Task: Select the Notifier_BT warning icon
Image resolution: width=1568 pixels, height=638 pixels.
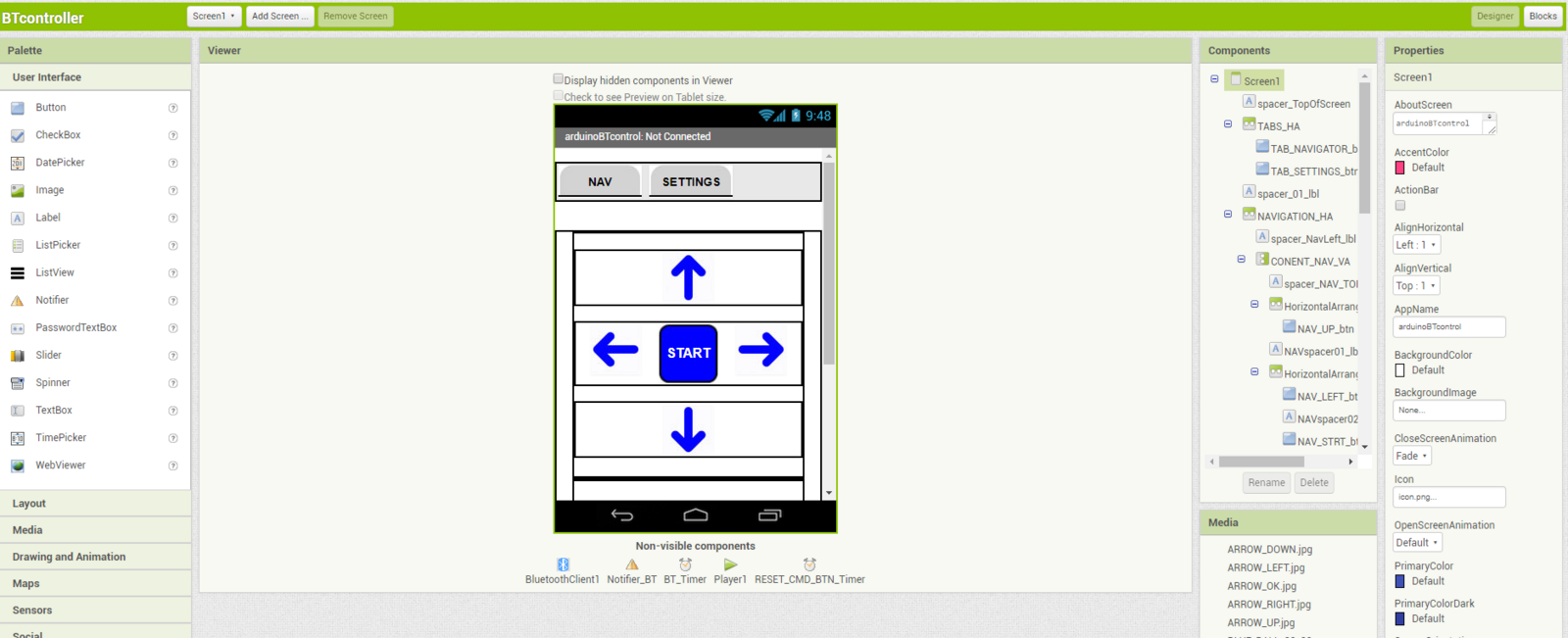Action: pos(632,564)
